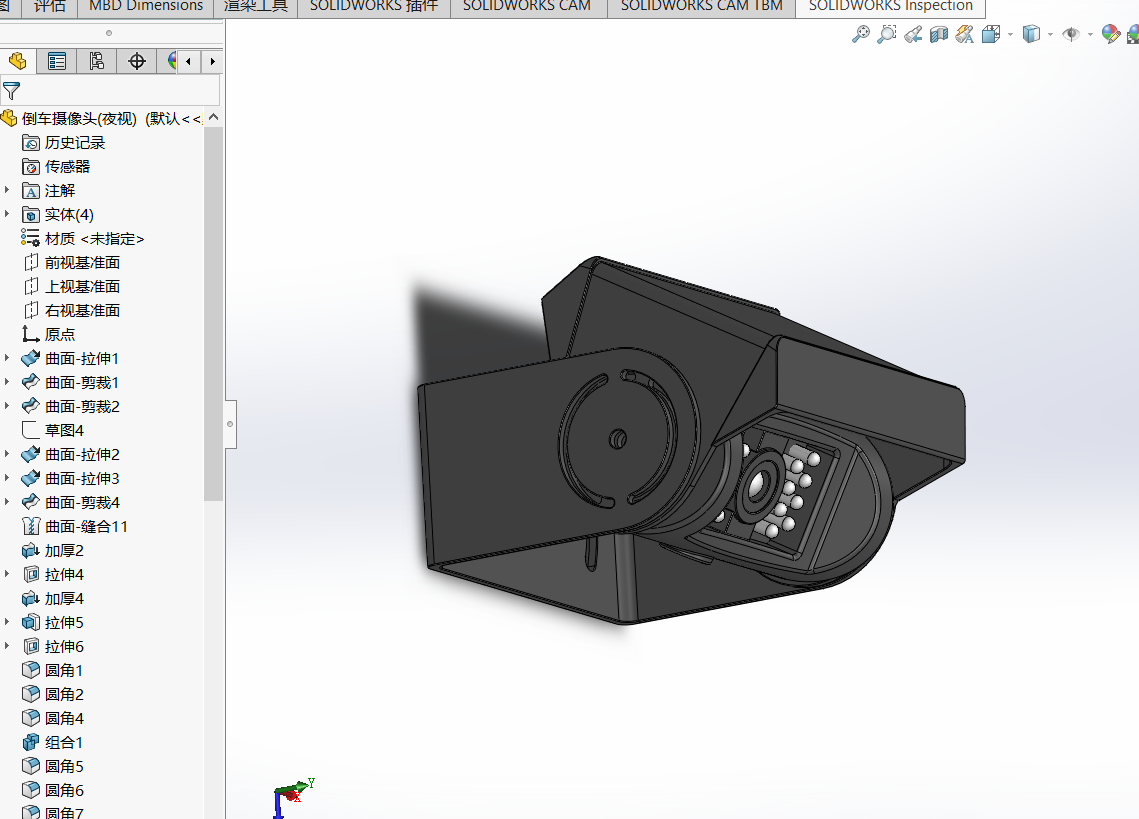The height and width of the screenshot is (819, 1139).
Task: Select the 上视基准面 plane
Action: 82,286
